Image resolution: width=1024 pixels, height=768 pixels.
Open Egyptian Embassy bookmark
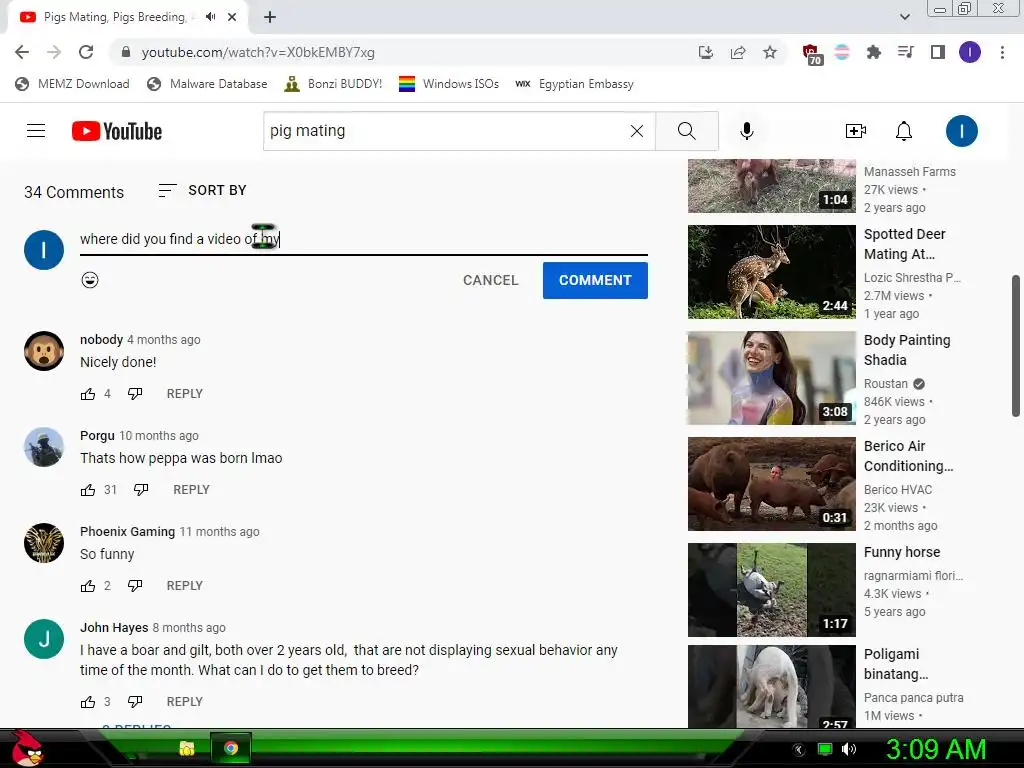pyautogui.click(x=574, y=84)
